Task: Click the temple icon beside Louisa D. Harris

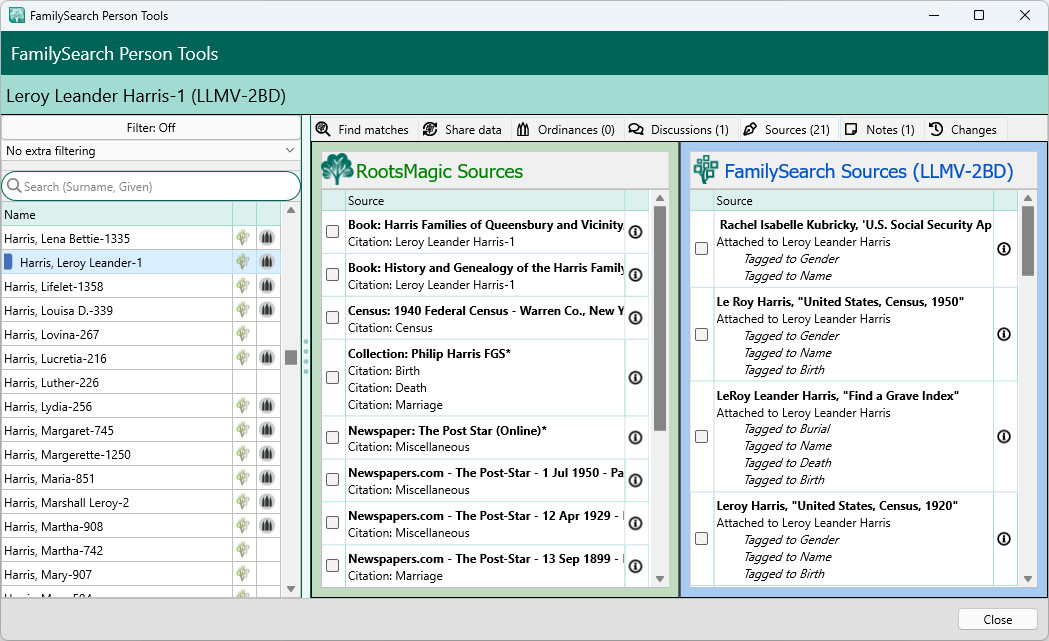Action: pyautogui.click(x=267, y=310)
